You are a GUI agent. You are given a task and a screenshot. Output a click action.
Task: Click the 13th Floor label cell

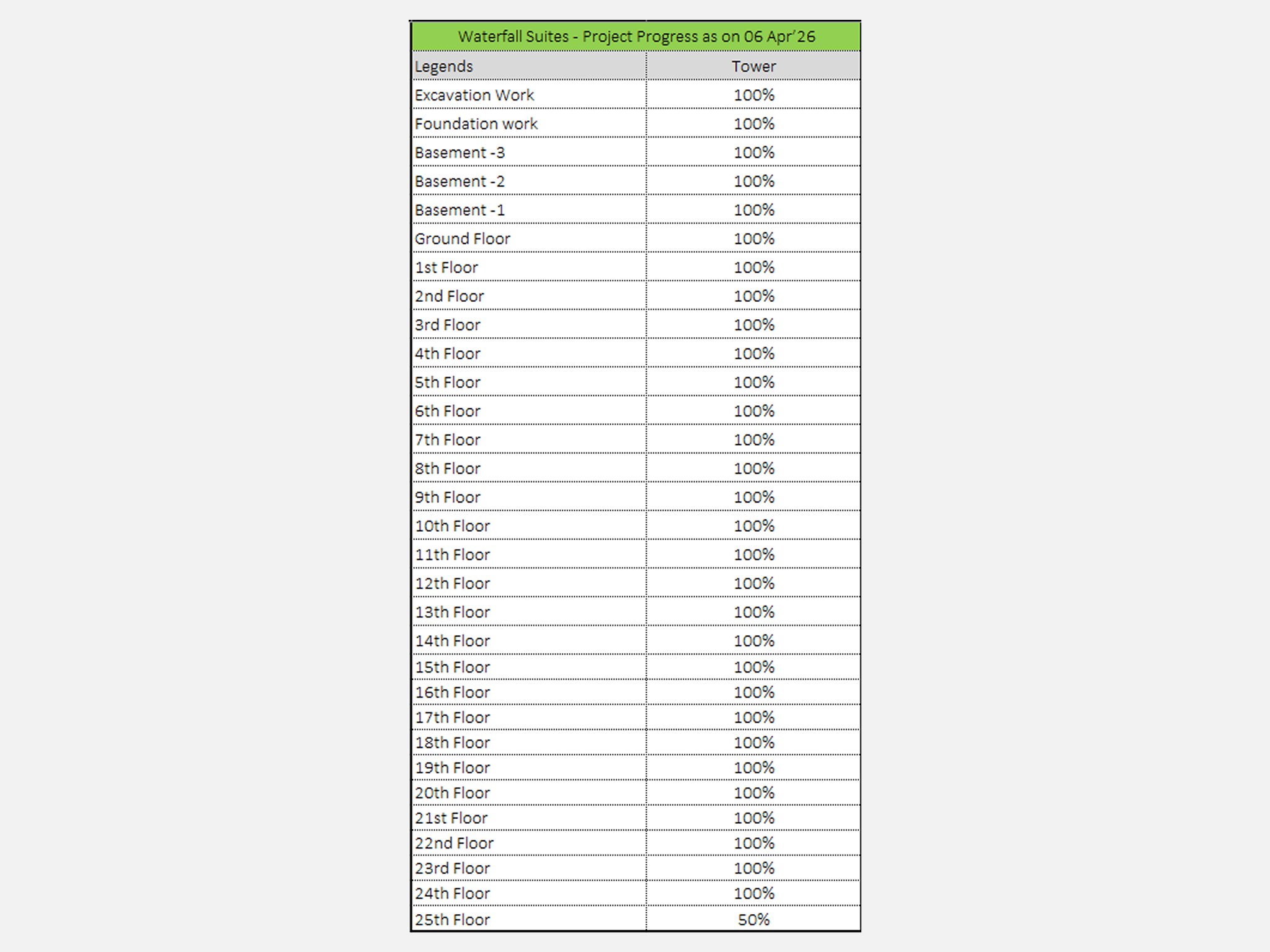coord(453,612)
